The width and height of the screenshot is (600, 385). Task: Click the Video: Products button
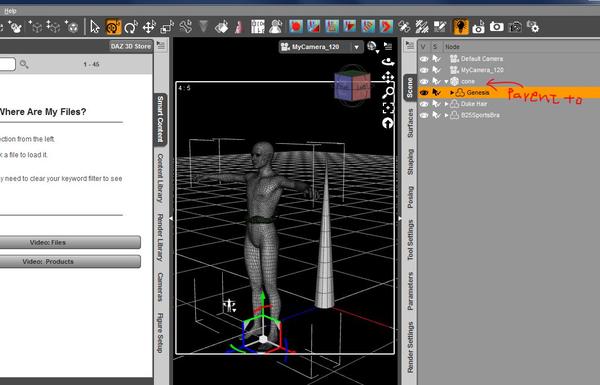coord(69,261)
